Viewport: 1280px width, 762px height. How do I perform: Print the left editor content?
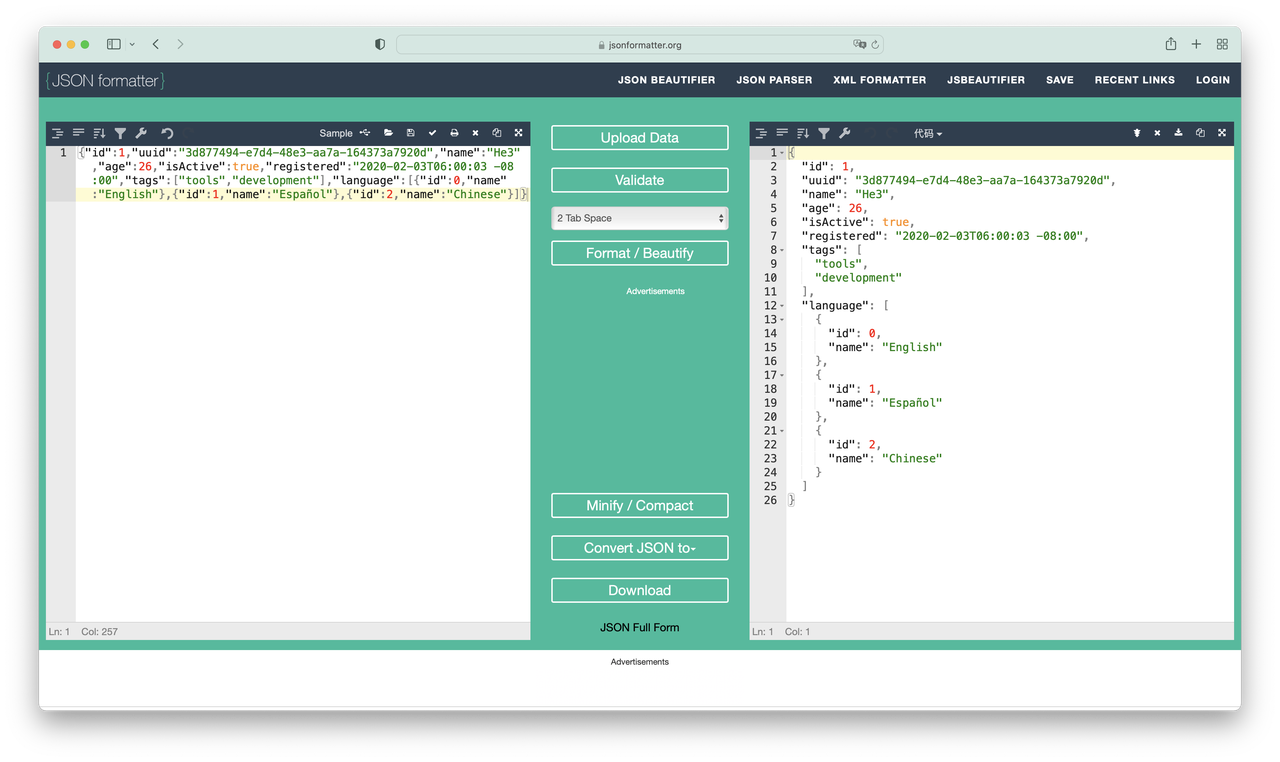pyautogui.click(x=454, y=133)
